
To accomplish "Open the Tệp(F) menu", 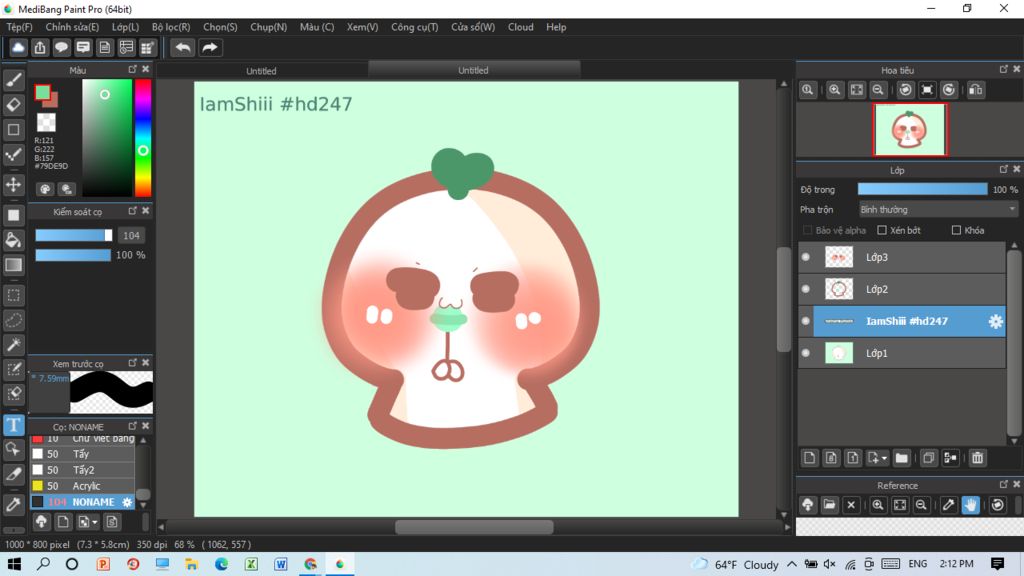I will [x=20, y=27].
